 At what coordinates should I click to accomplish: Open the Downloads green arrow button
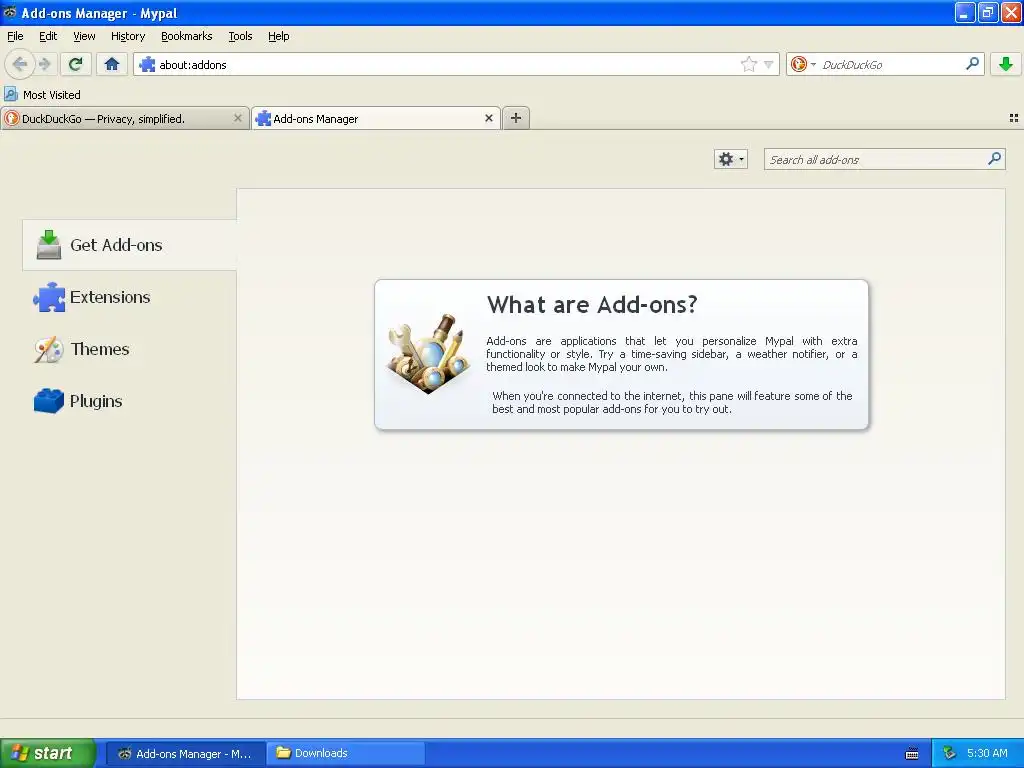pos(1006,64)
